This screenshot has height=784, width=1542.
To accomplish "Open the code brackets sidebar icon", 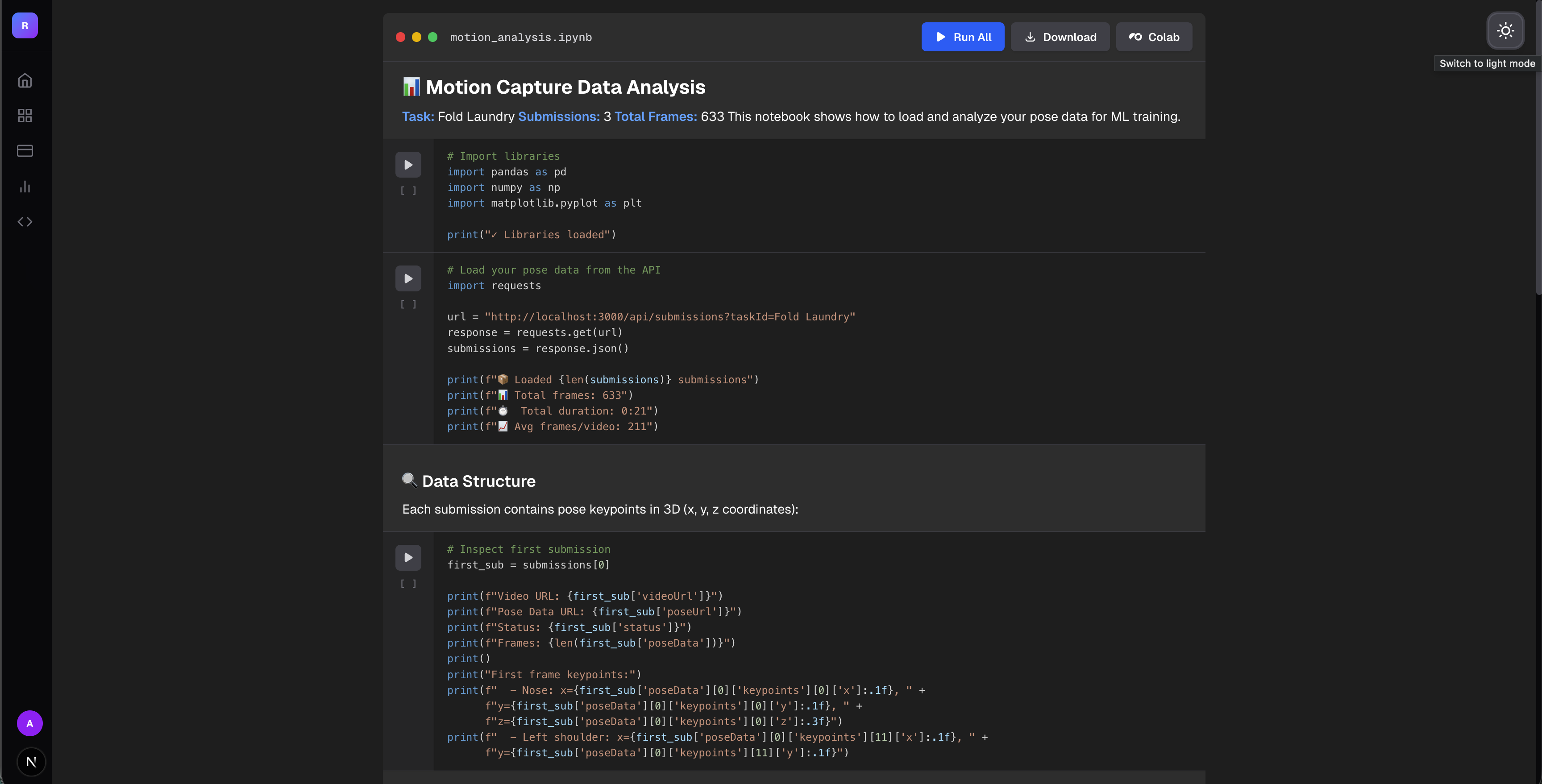I will 25,222.
